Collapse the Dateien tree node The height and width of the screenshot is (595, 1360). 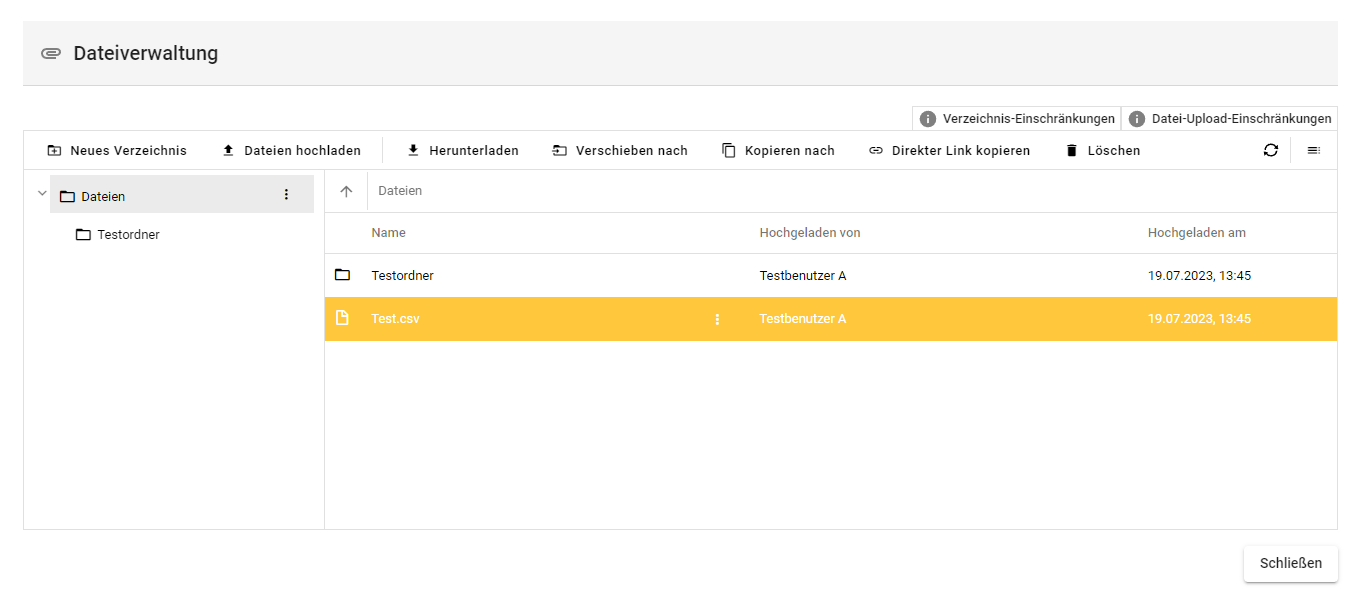(x=42, y=194)
